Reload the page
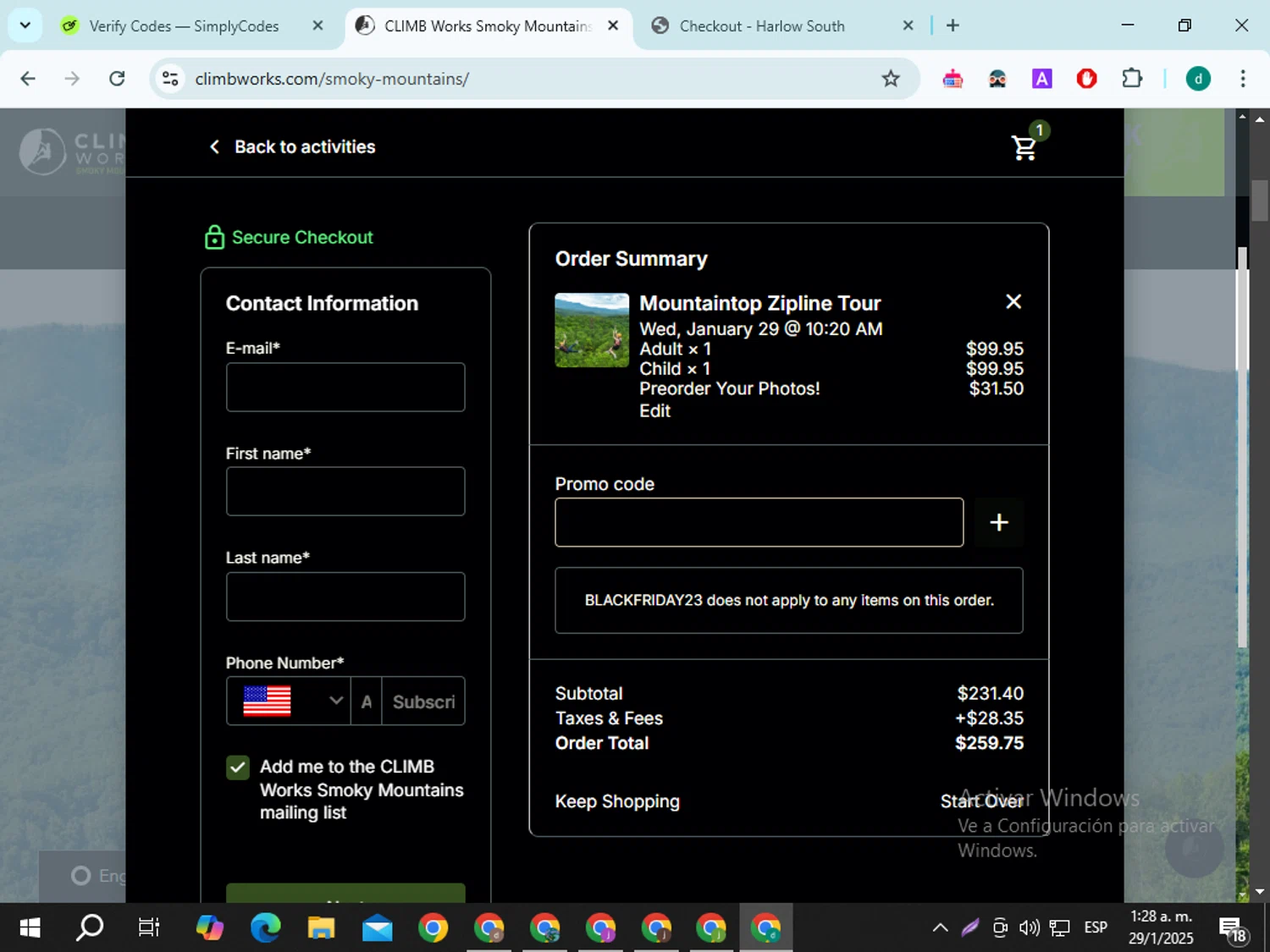The image size is (1270, 952). coord(117,79)
